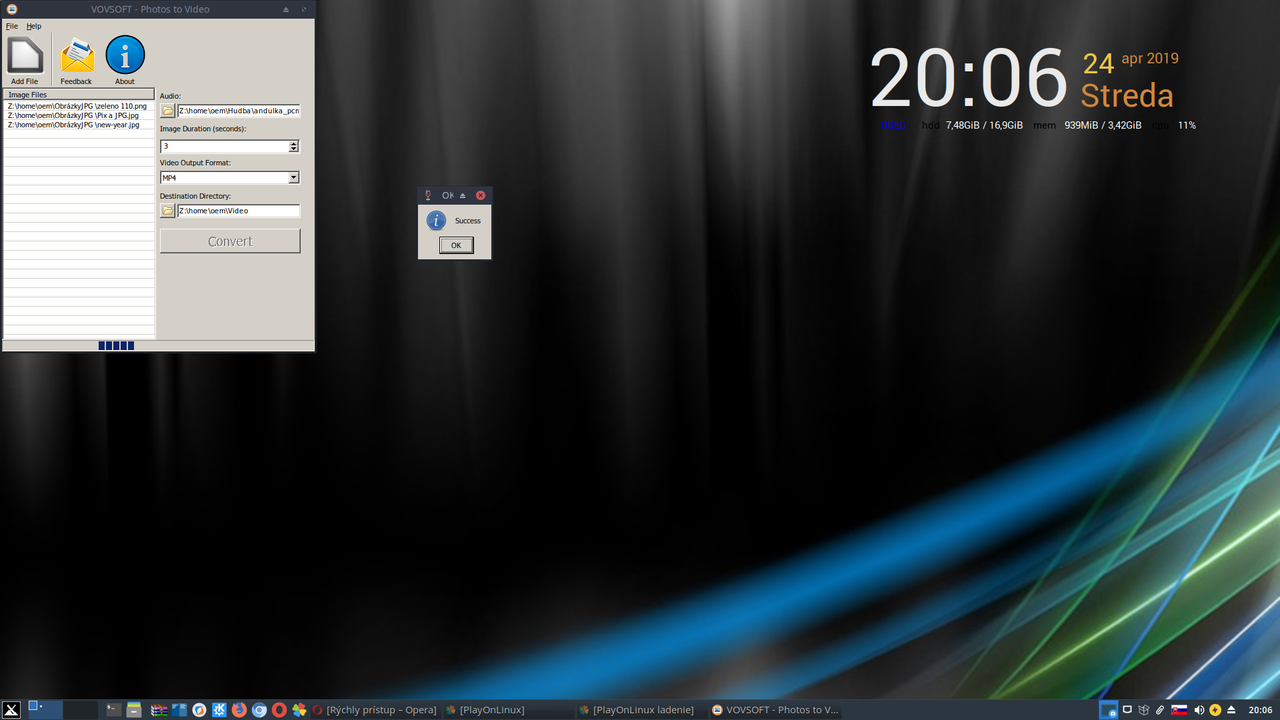Image resolution: width=1280 pixels, height=720 pixels.
Task: Click the Image Duration spinner arrows
Action: (294, 146)
